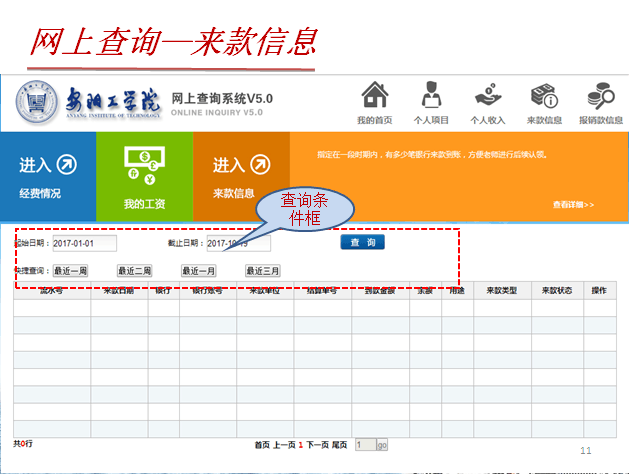The width and height of the screenshot is (629, 474).
Task: Open 报销款信息 coin search icon
Action: tap(602, 97)
